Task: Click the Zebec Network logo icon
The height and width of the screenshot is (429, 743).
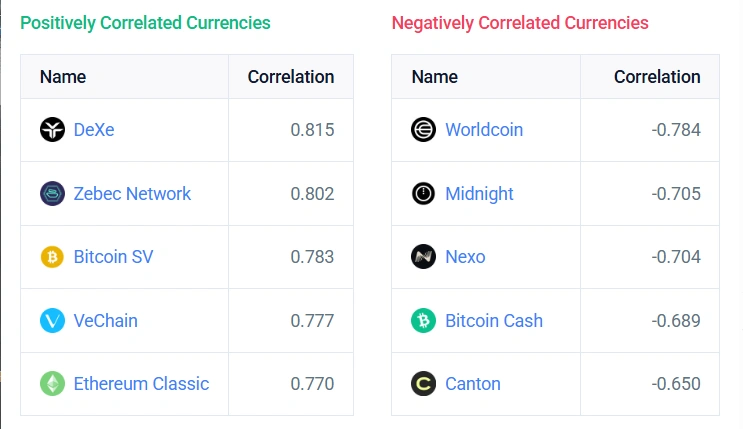Action: pos(52,194)
